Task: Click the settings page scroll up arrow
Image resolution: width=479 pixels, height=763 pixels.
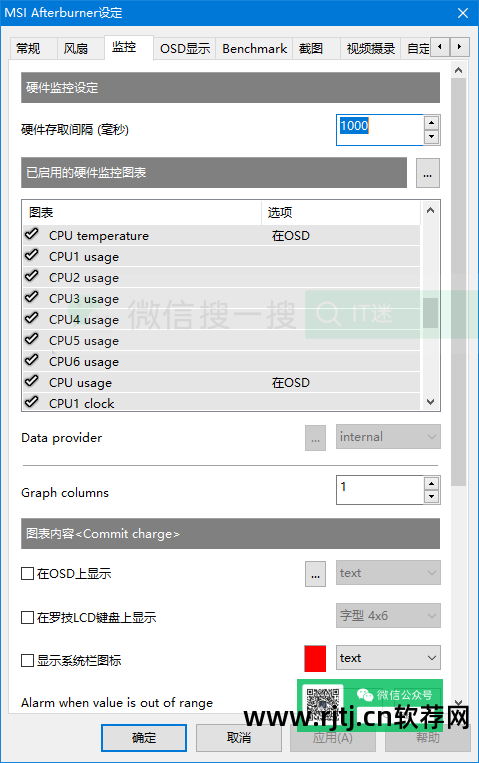Action: 458,71
